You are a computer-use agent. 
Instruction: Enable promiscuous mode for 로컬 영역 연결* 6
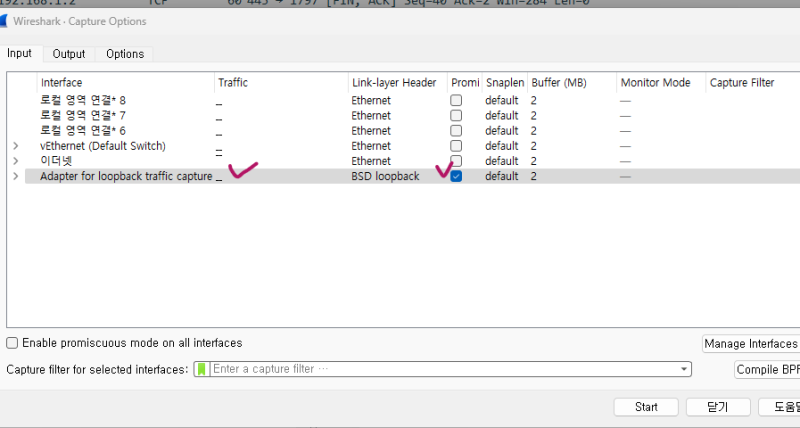(456, 131)
